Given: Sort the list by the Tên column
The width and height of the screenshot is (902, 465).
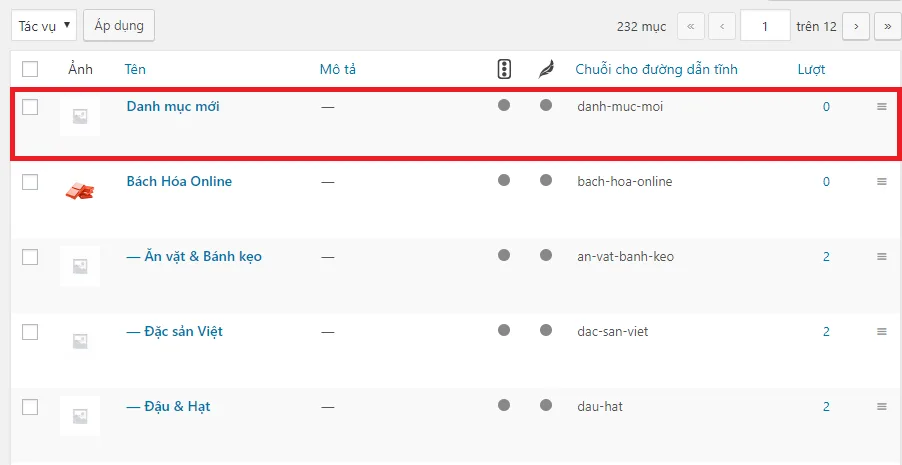Looking at the screenshot, I should coord(135,70).
